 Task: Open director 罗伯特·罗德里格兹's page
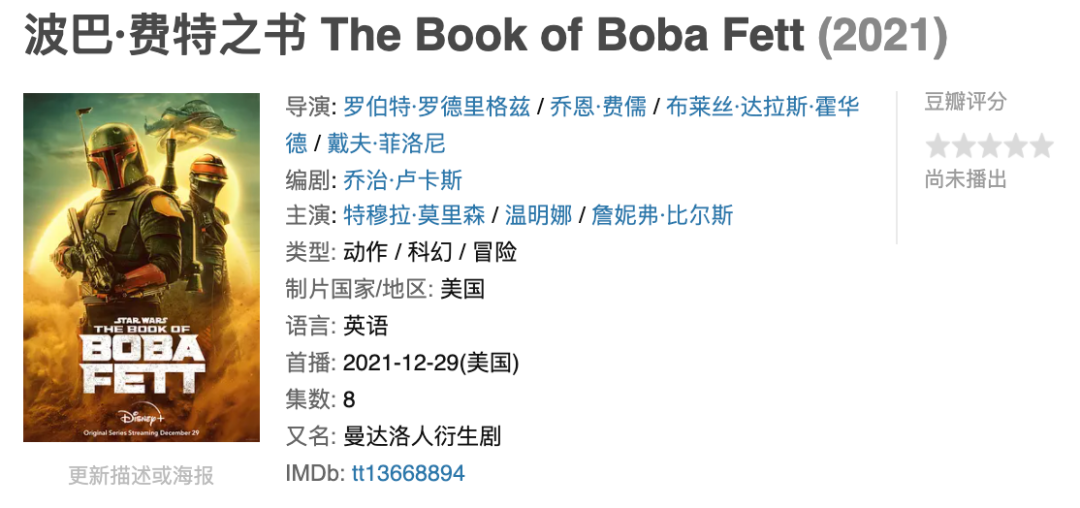(x=436, y=107)
